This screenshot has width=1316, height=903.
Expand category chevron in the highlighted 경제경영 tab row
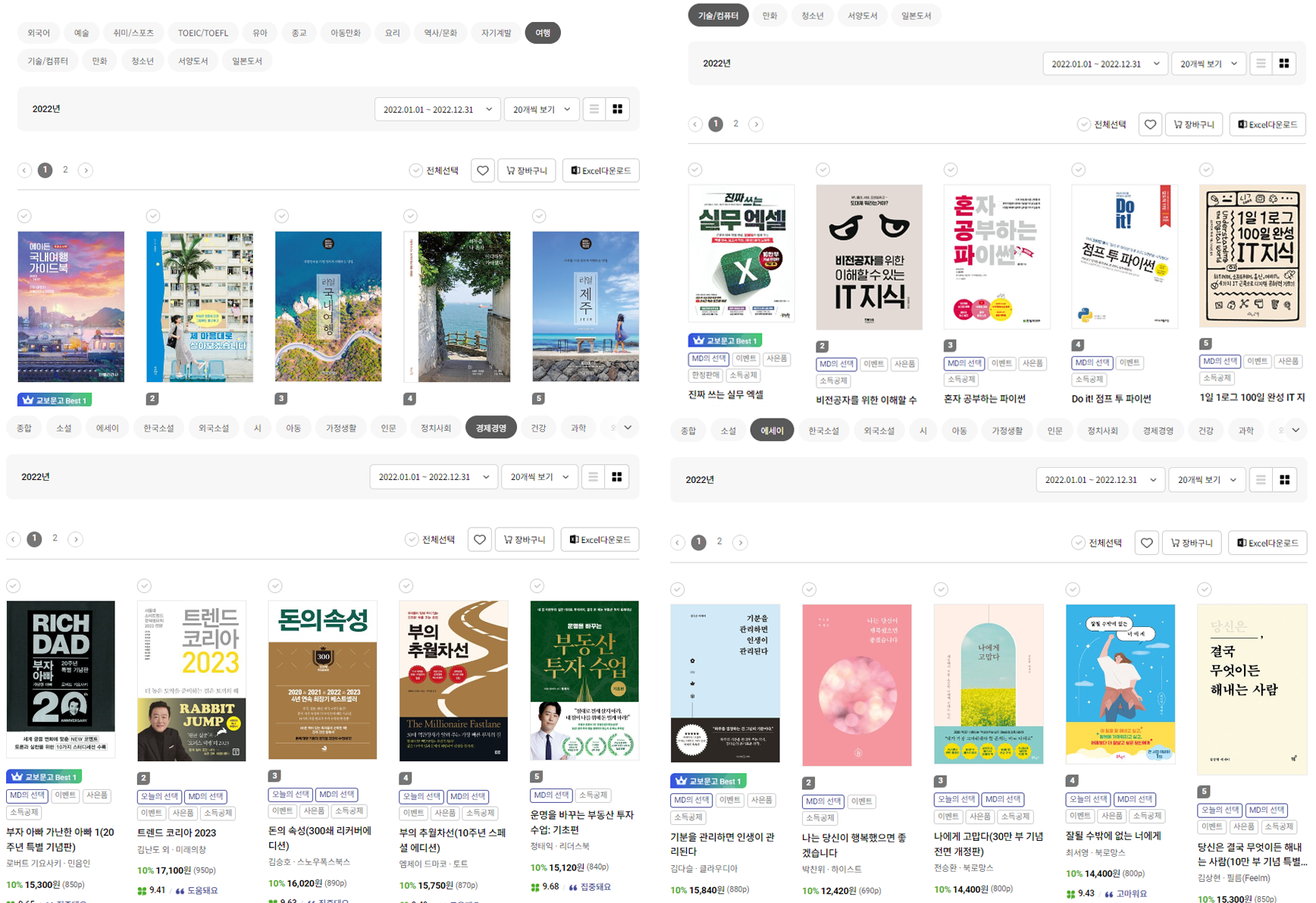628,428
